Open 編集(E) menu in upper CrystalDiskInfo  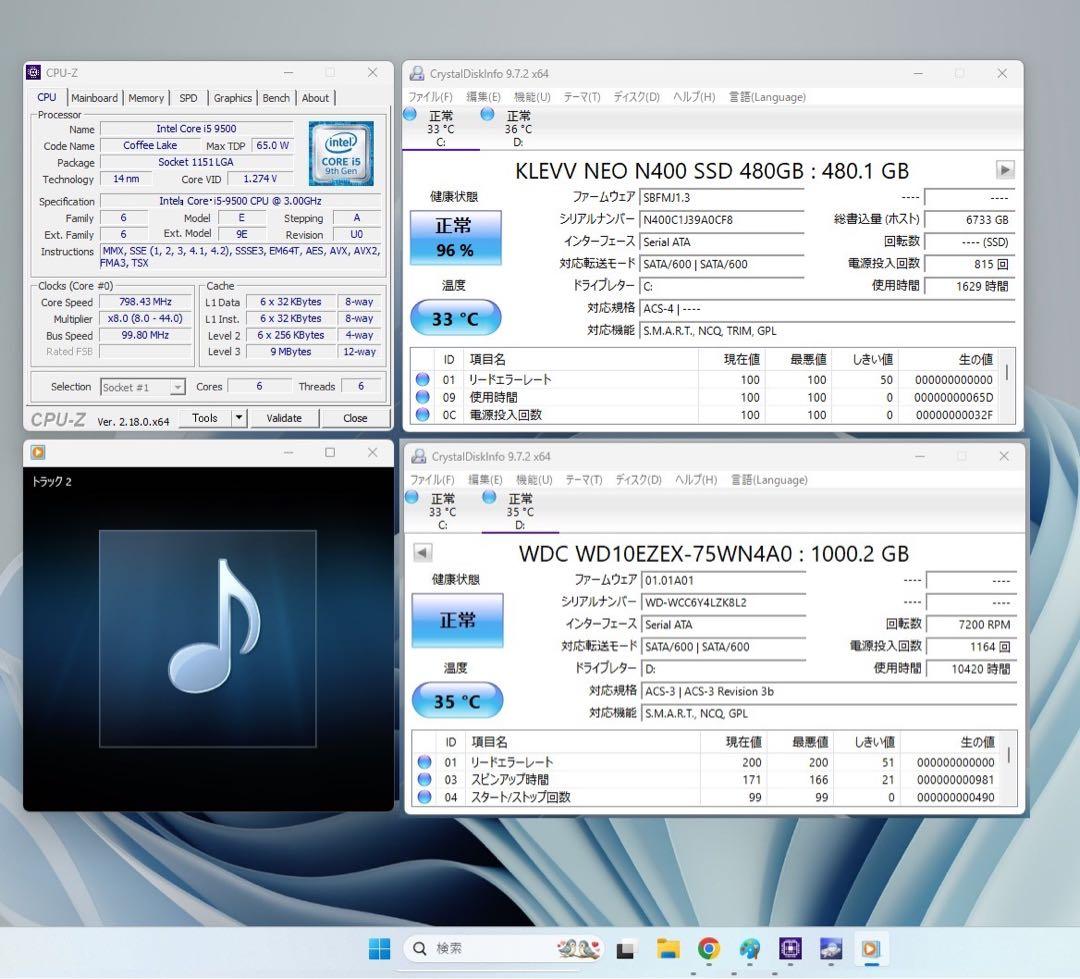[x=484, y=96]
